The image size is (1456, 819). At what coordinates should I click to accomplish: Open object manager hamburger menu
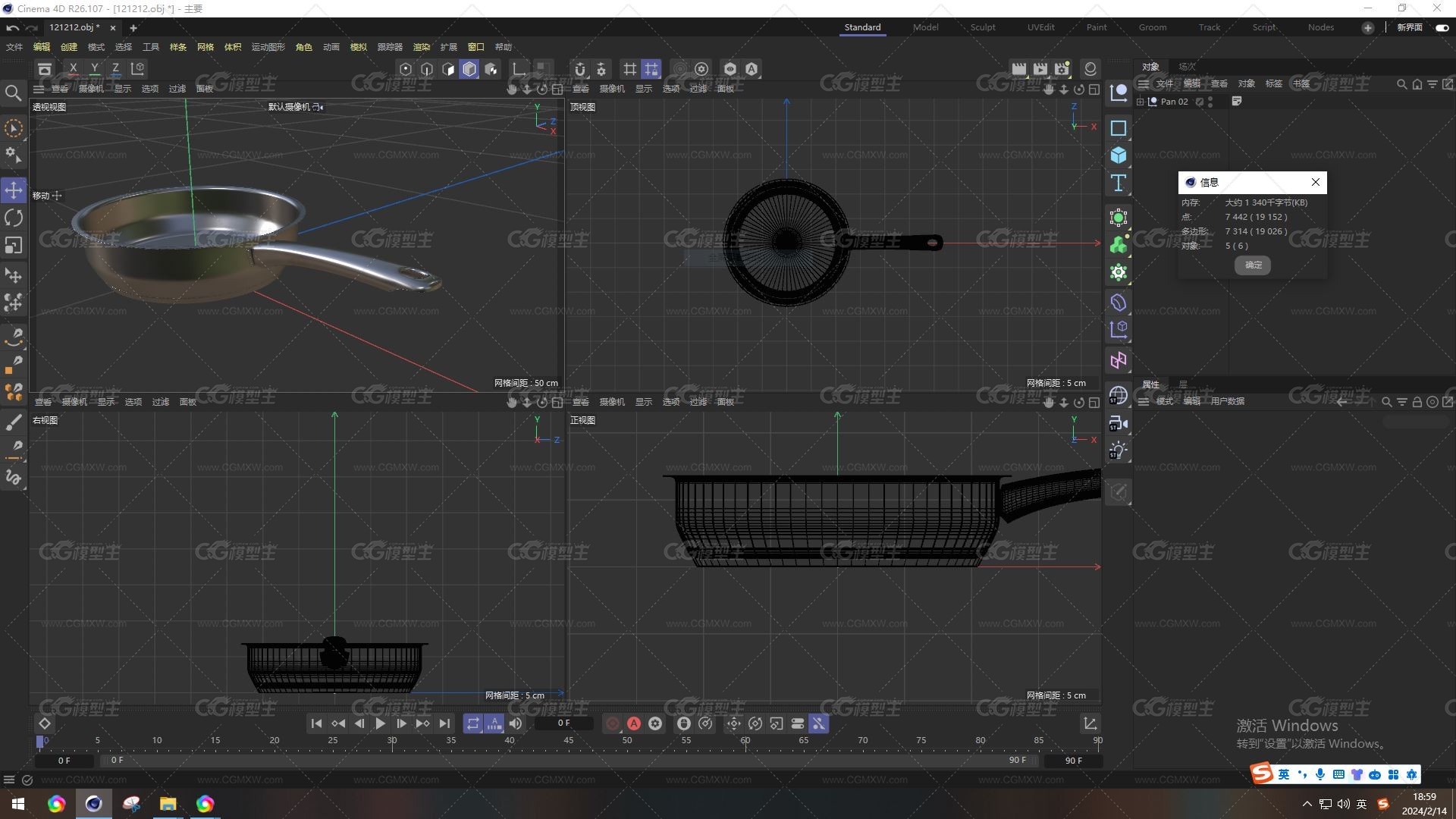[1143, 83]
